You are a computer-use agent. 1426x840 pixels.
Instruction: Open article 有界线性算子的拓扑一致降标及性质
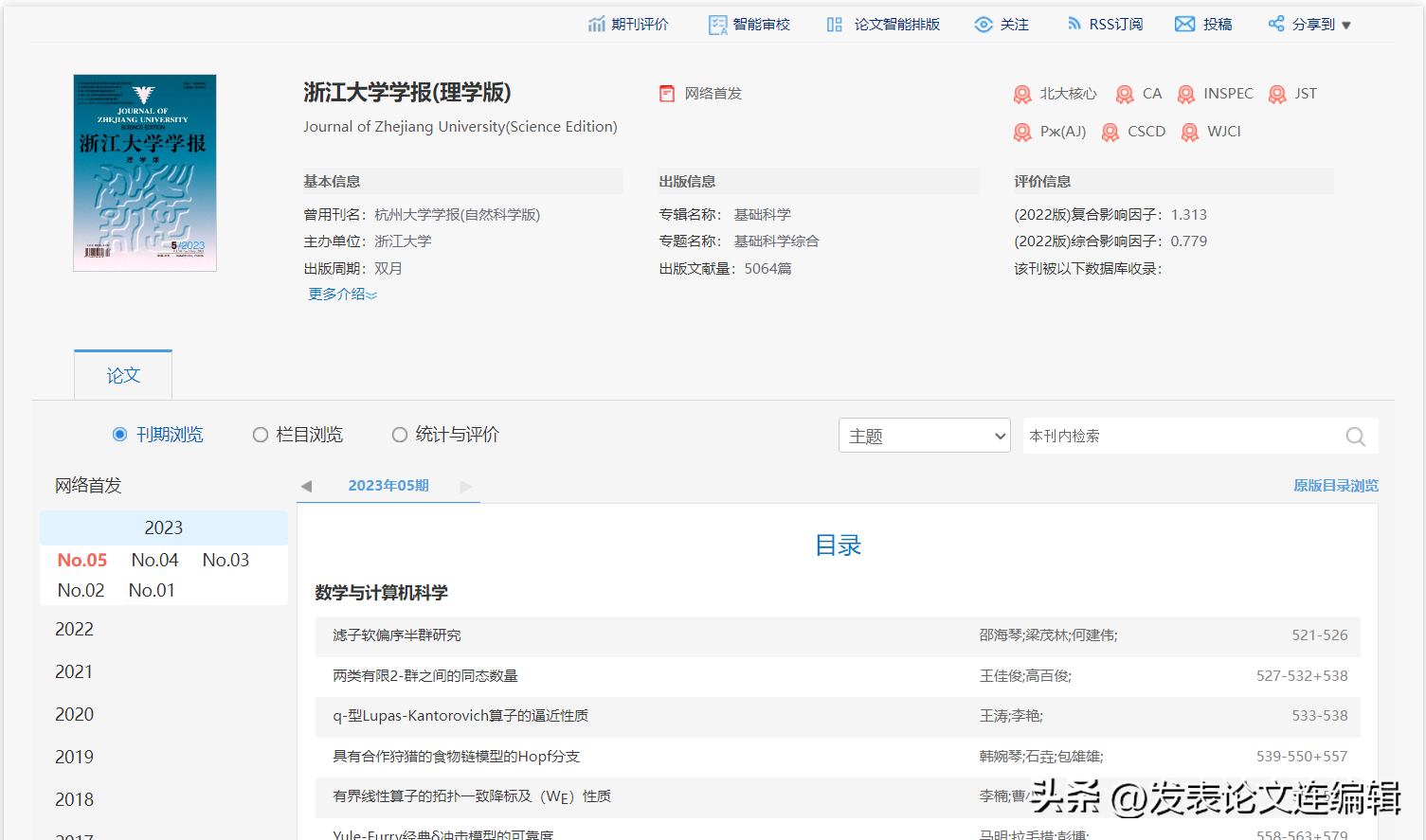pyautogui.click(x=472, y=796)
